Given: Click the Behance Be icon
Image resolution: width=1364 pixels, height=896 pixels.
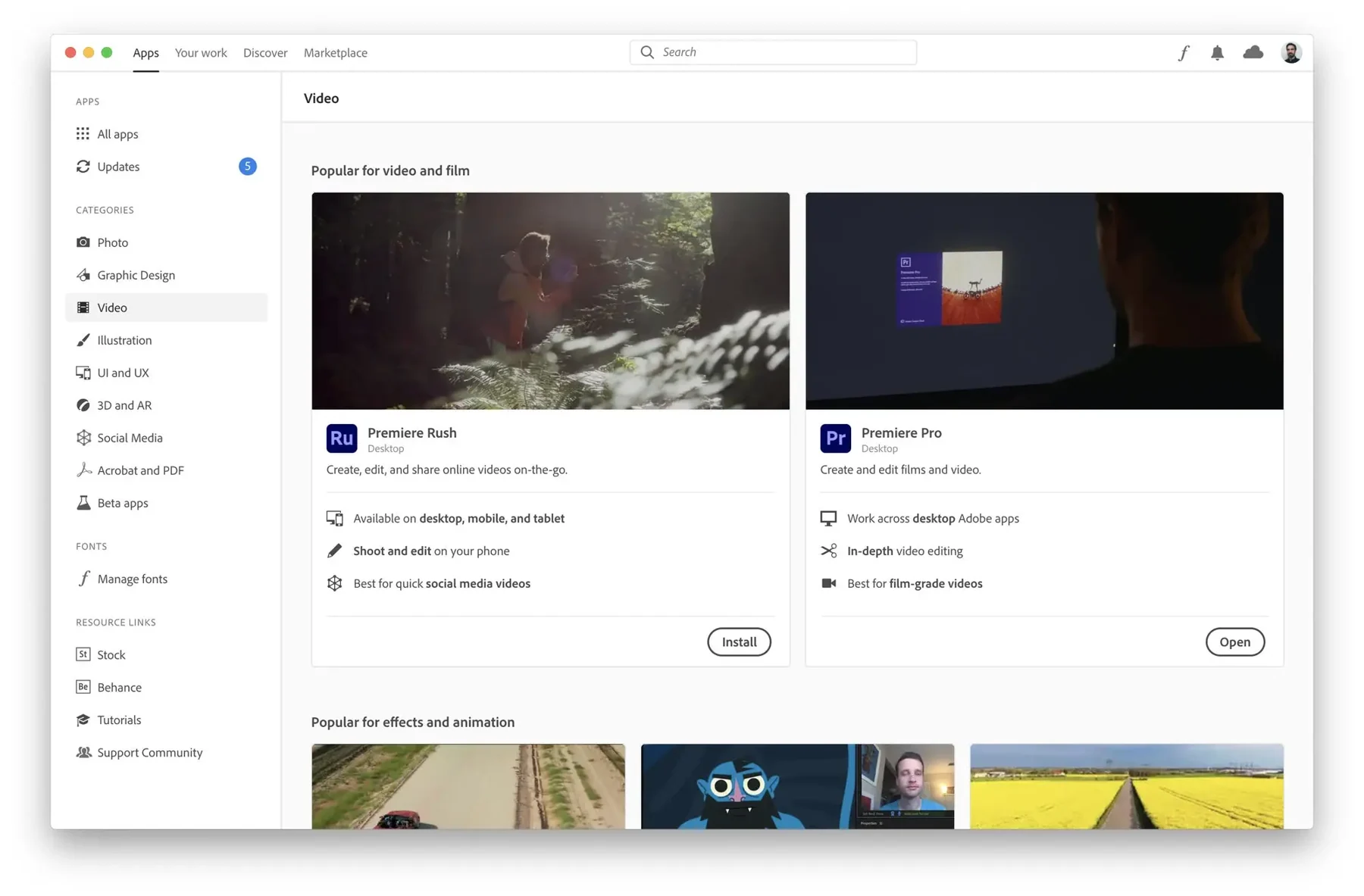Looking at the screenshot, I should click(83, 687).
